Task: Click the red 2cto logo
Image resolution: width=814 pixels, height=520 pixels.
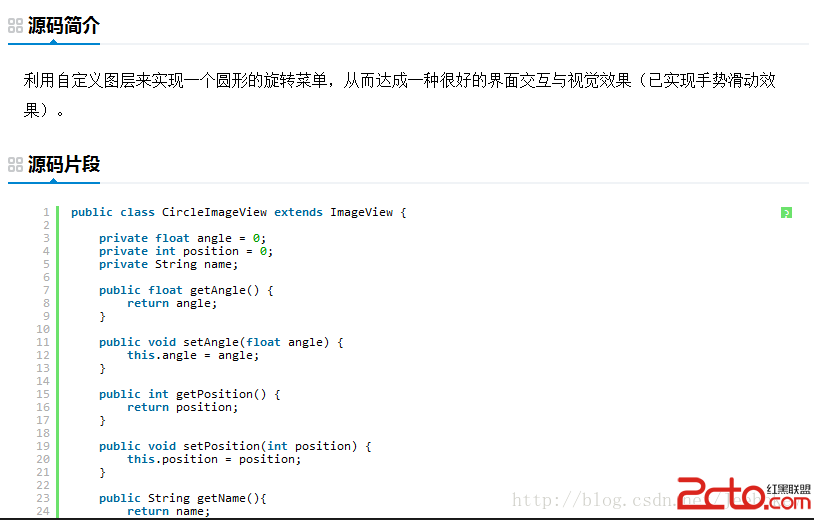Action: (718, 494)
